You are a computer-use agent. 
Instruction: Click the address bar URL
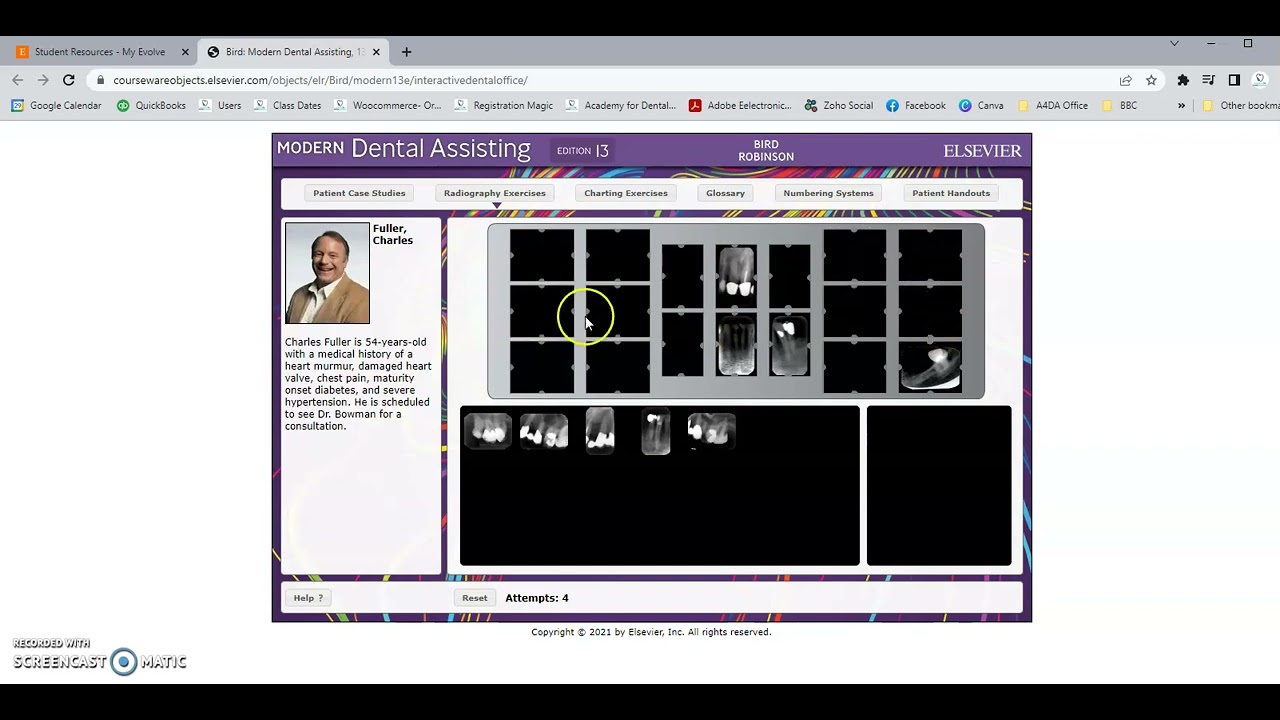320,80
